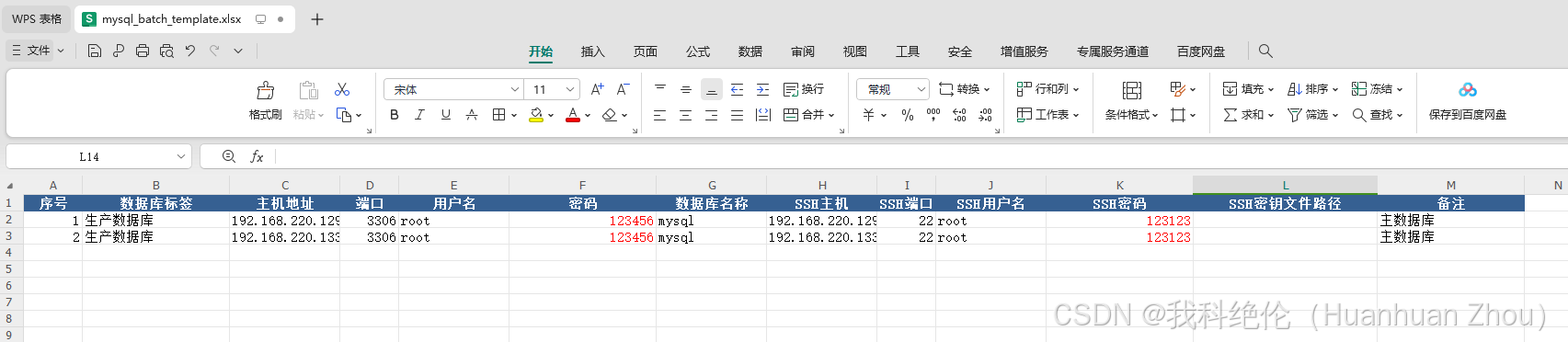Align text to vertical middle
1568x342 pixels.
click(x=686, y=89)
